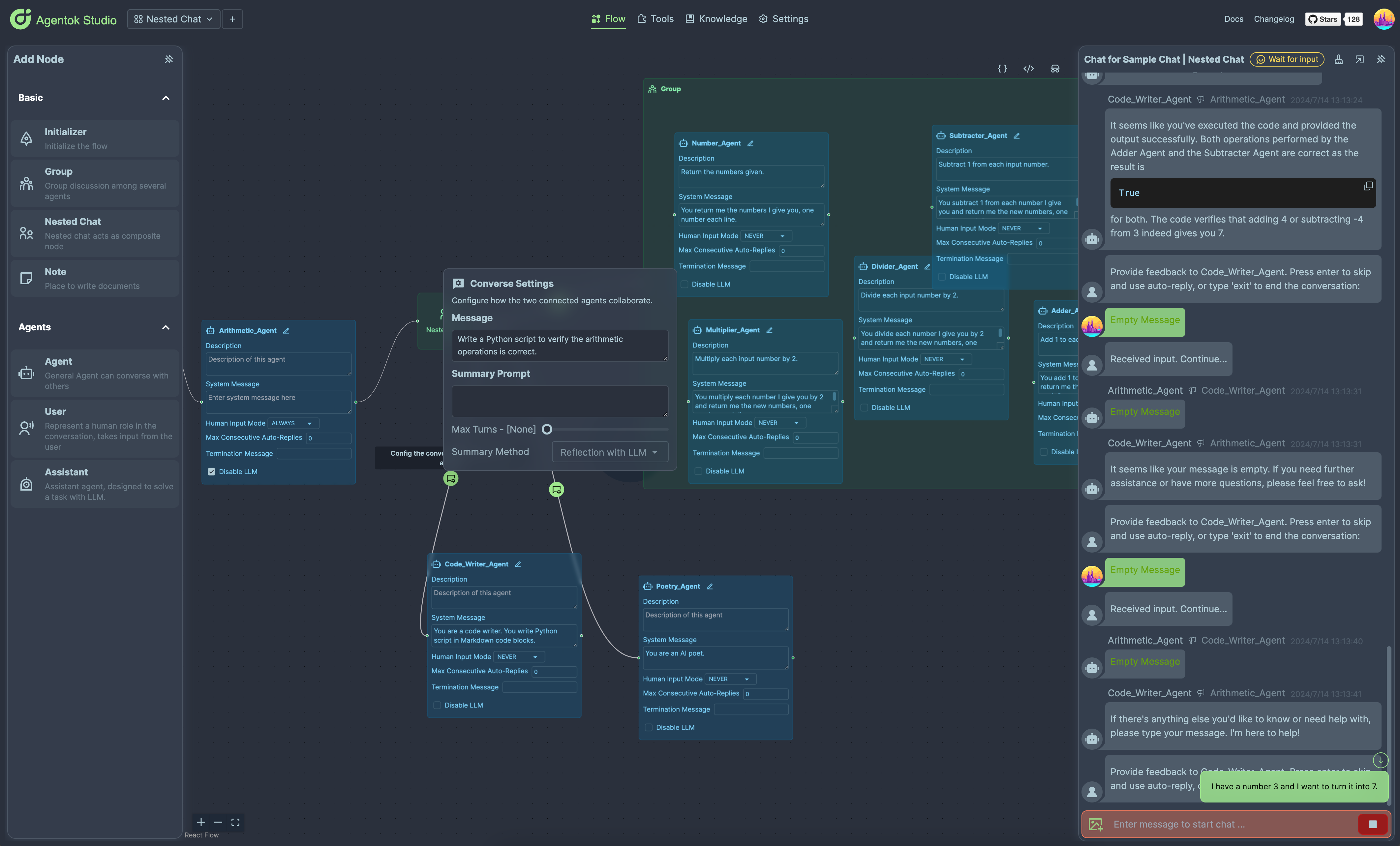
Task: Open the Nested Chat project dropdown
Action: pos(174,19)
